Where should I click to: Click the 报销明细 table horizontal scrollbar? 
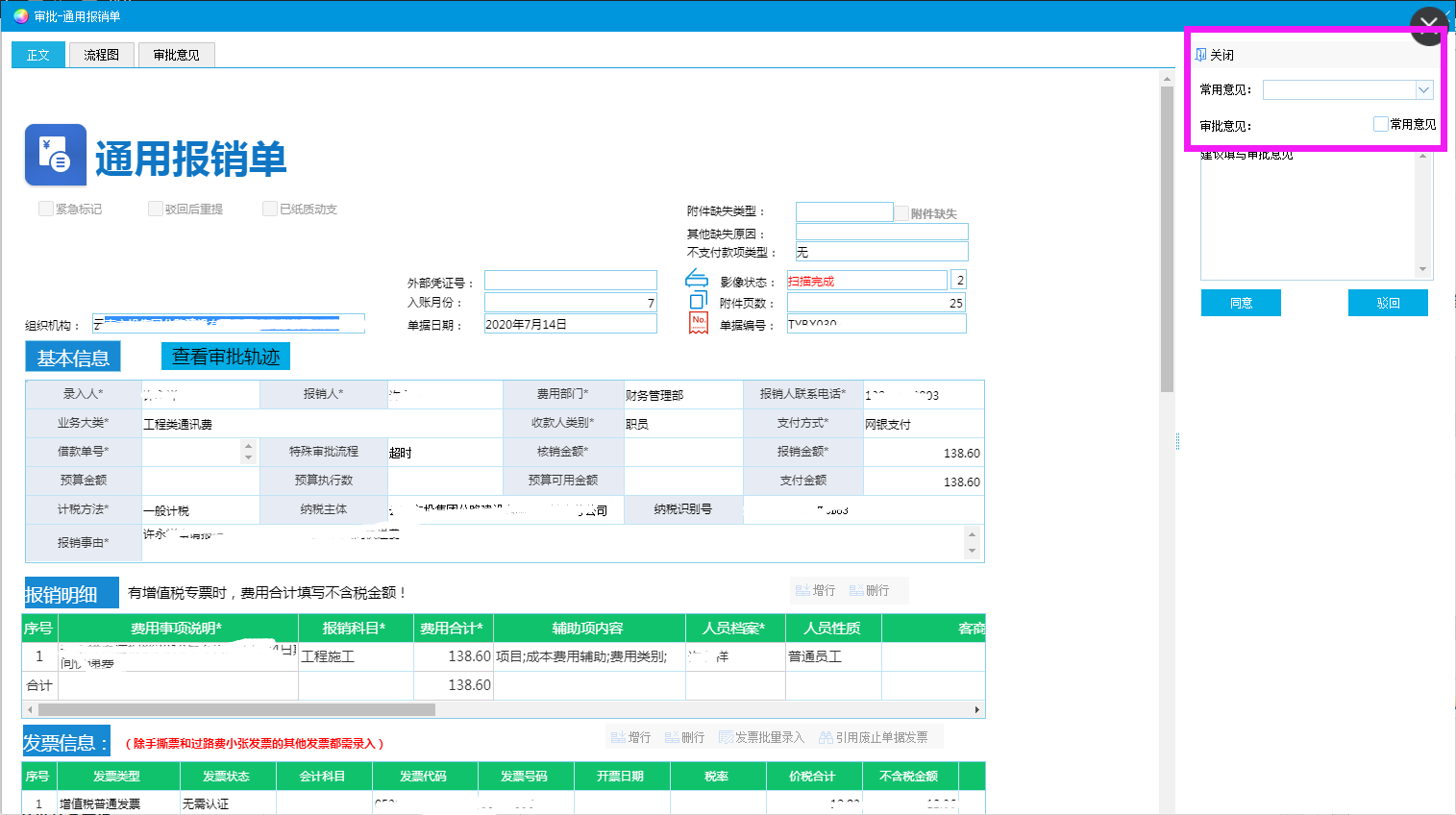pos(235,710)
